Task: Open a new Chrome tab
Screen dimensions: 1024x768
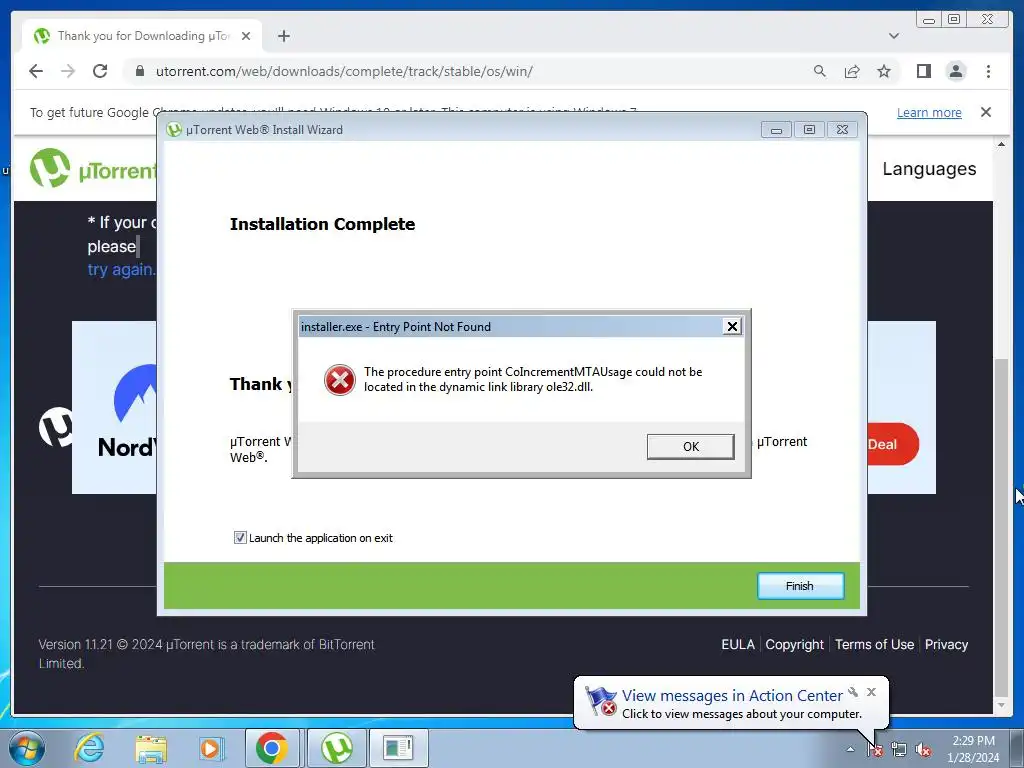Action: [x=283, y=36]
